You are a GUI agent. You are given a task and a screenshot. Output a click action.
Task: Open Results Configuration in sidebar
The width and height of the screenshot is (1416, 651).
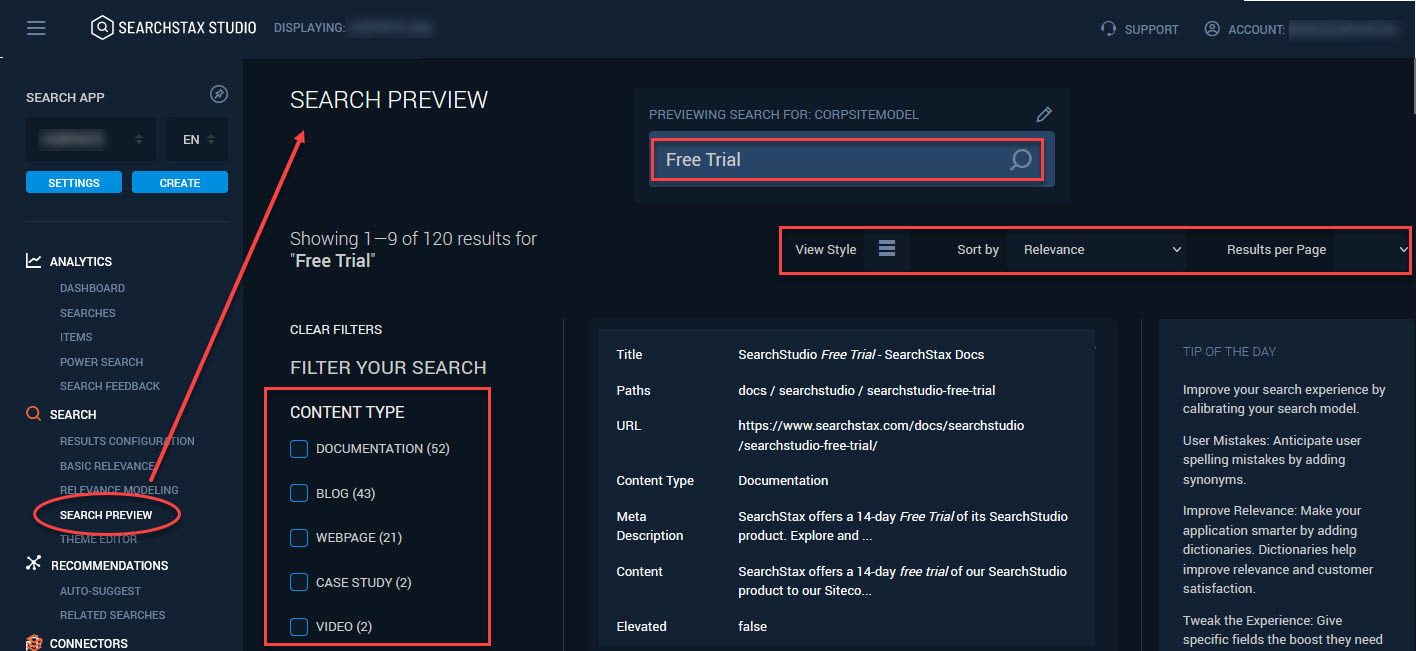(127, 441)
